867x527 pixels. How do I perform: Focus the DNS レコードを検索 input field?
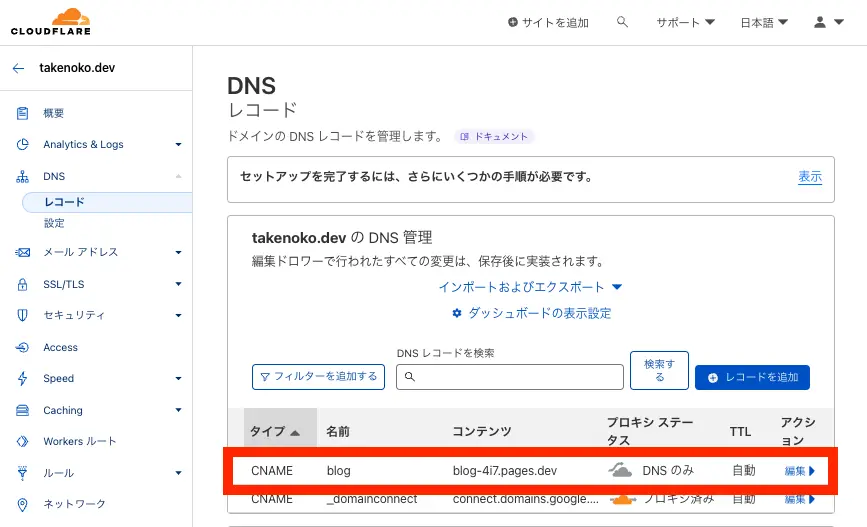(510, 377)
